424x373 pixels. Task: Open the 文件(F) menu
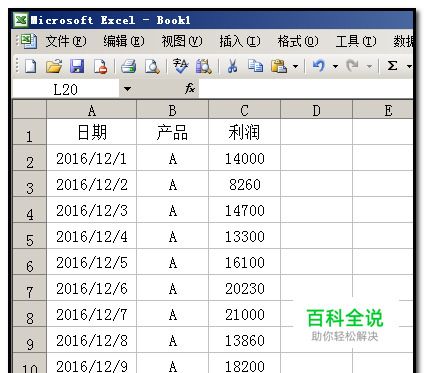pos(66,41)
